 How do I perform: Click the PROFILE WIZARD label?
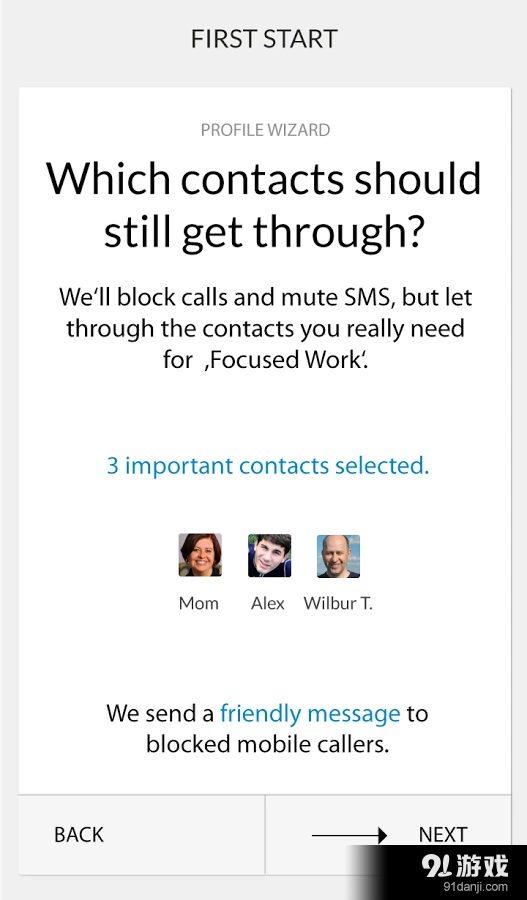click(265, 130)
